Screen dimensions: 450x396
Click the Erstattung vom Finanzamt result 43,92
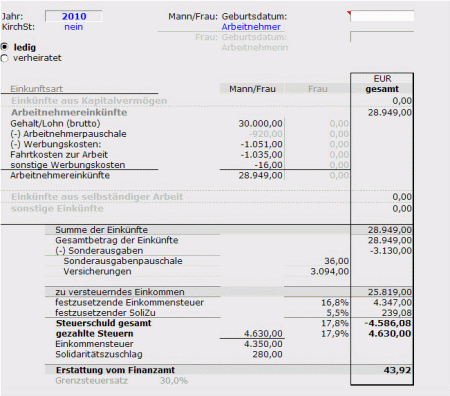coord(397,370)
